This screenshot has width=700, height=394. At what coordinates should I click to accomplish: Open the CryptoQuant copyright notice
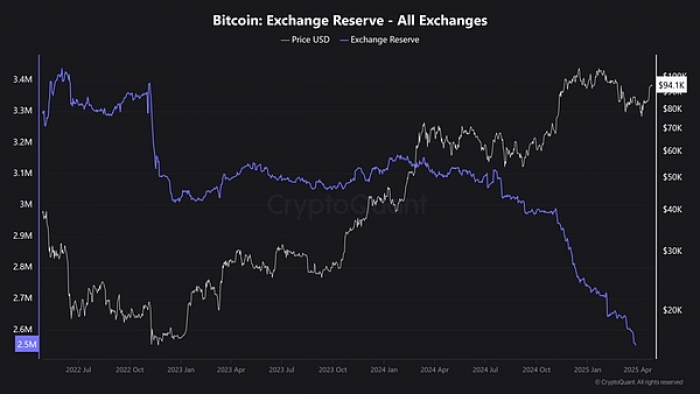[639, 382]
